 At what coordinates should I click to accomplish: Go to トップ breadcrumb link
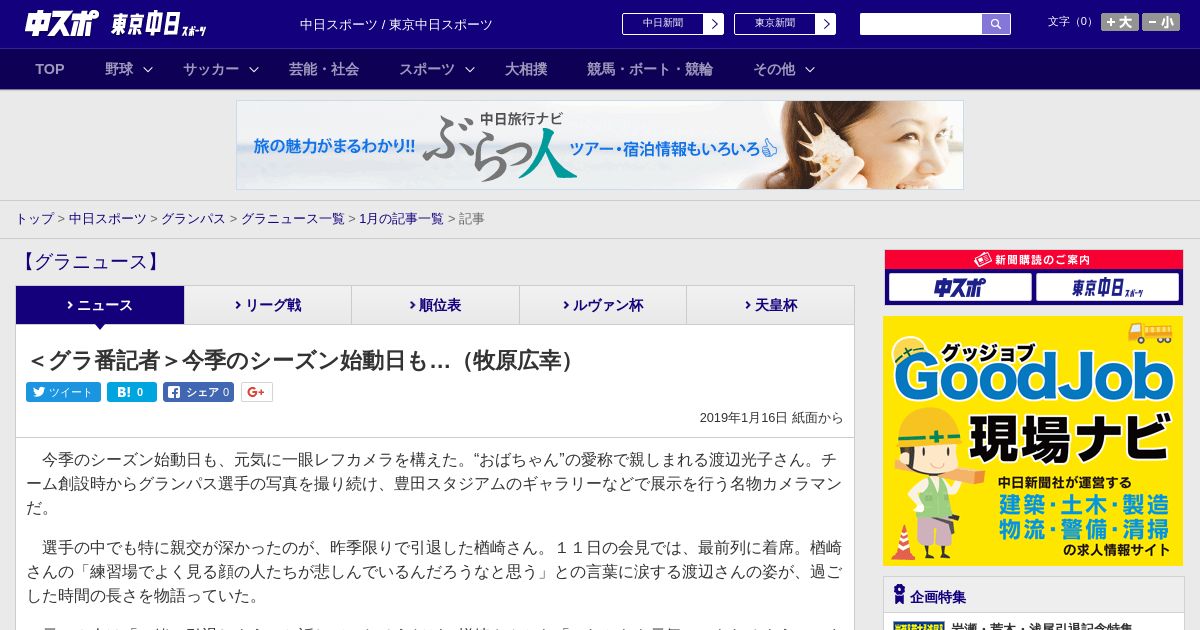click(34, 218)
